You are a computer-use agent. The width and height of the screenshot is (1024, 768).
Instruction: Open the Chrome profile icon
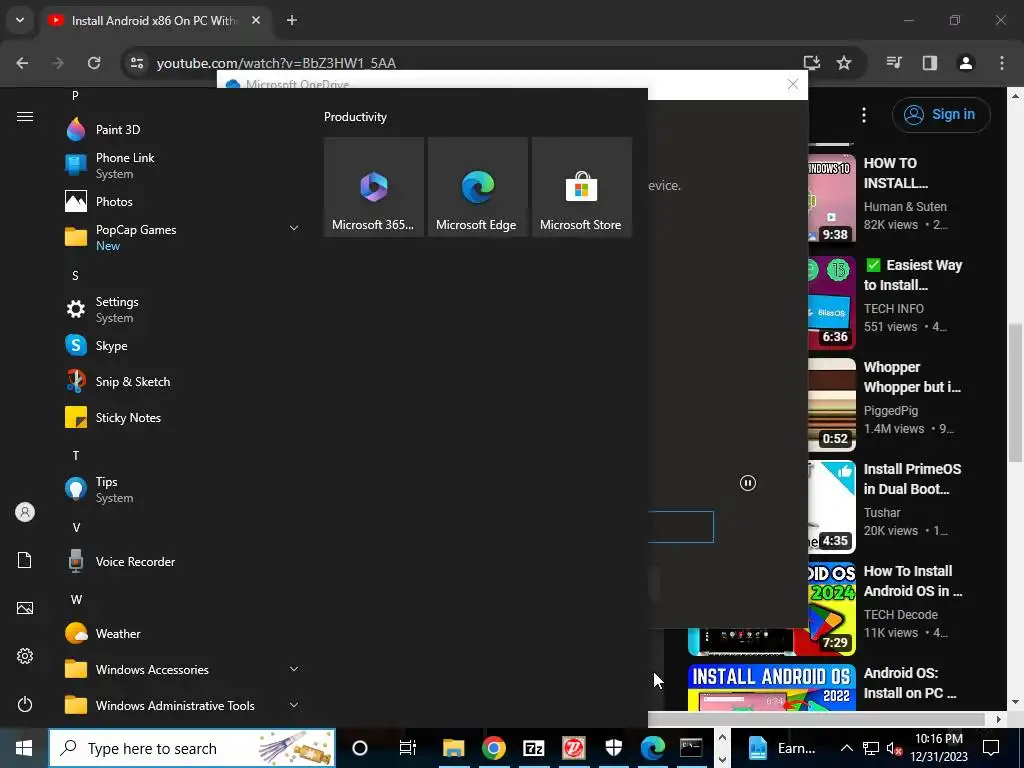click(x=965, y=63)
